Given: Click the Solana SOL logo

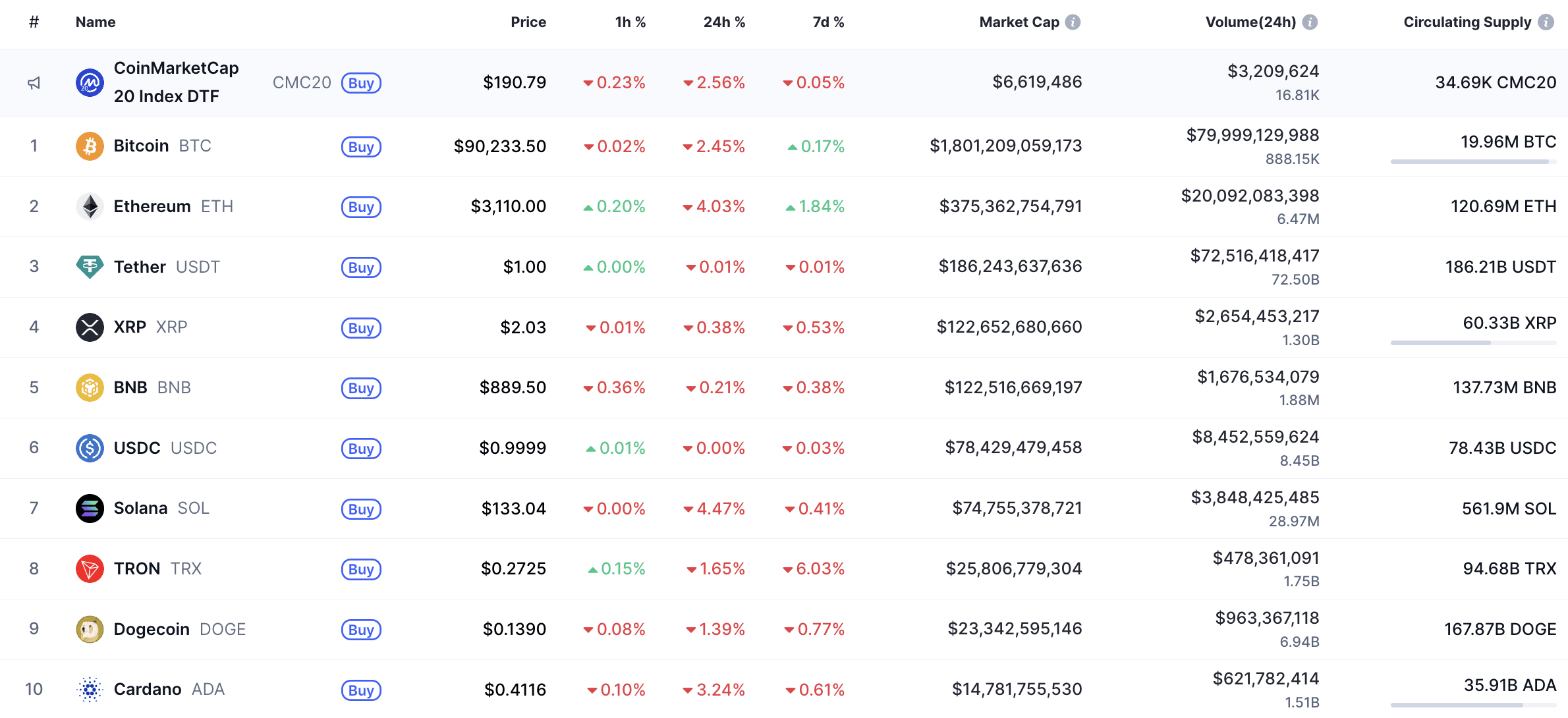Looking at the screenshot, I should [90, 509].
